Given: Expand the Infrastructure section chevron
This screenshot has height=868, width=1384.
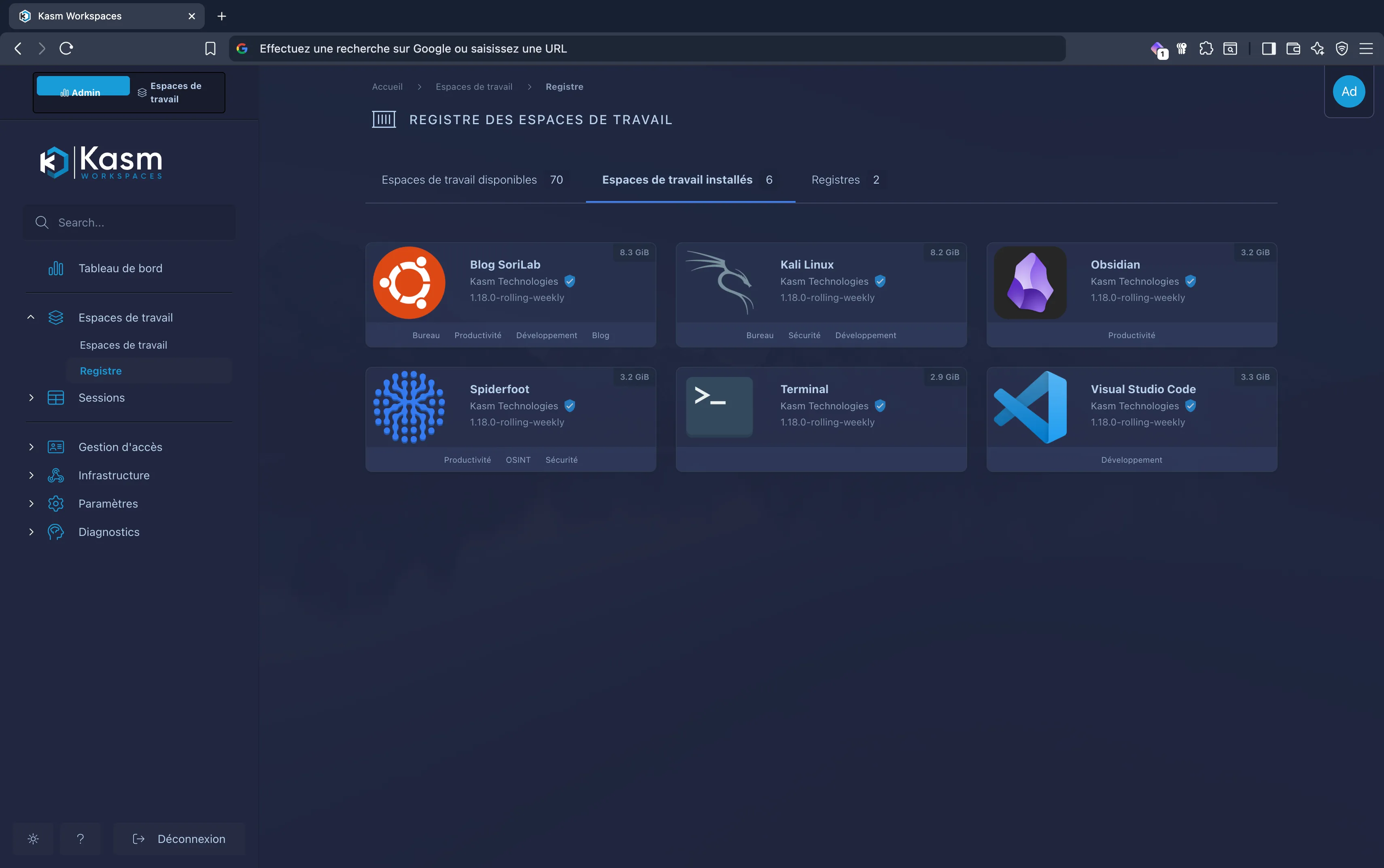Looking at the screenshot, I should [32, 475].
